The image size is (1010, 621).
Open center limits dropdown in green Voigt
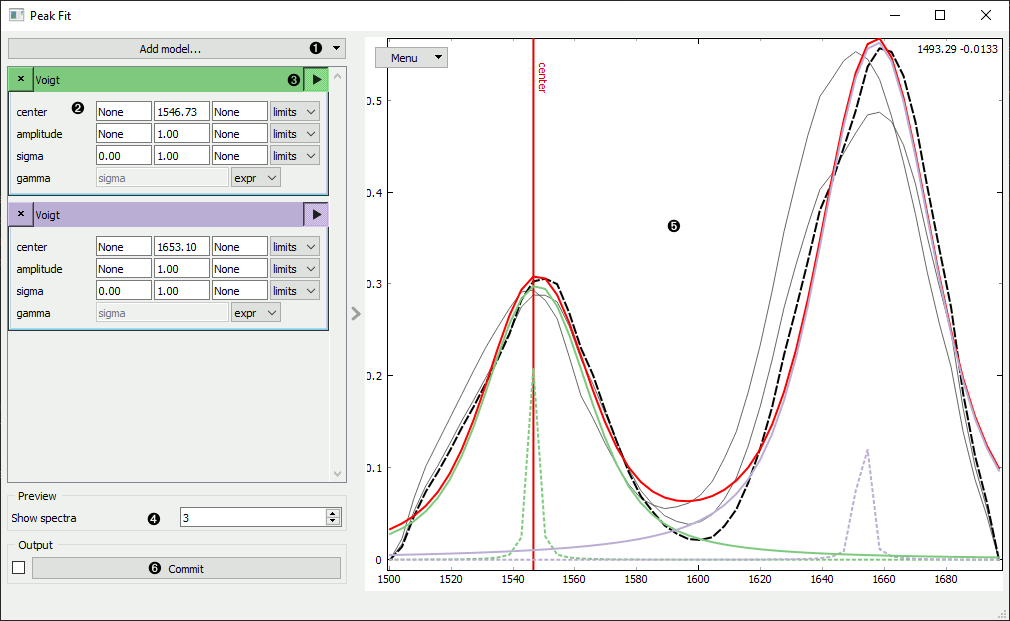pyautogui.click(x=294, y=111)
